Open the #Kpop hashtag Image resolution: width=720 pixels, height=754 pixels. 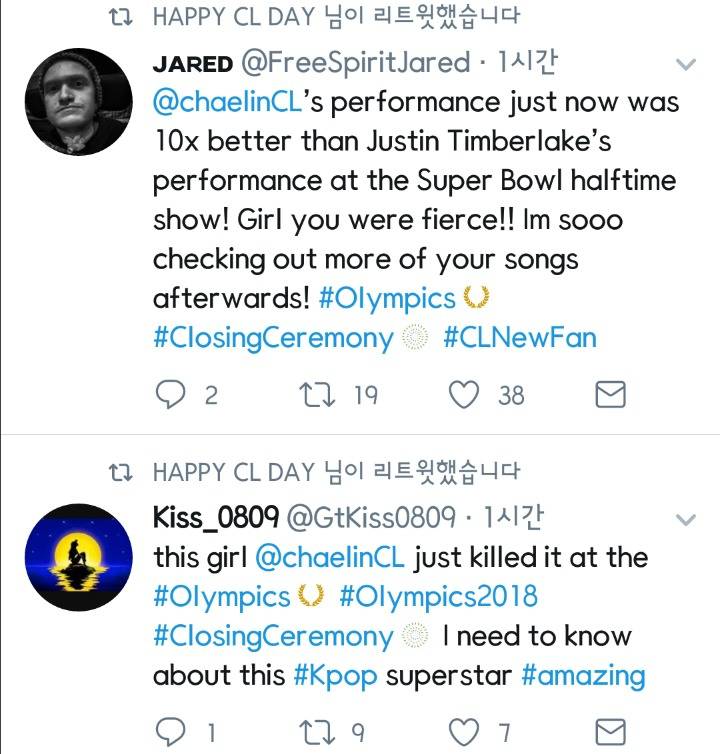pos(336,675)
